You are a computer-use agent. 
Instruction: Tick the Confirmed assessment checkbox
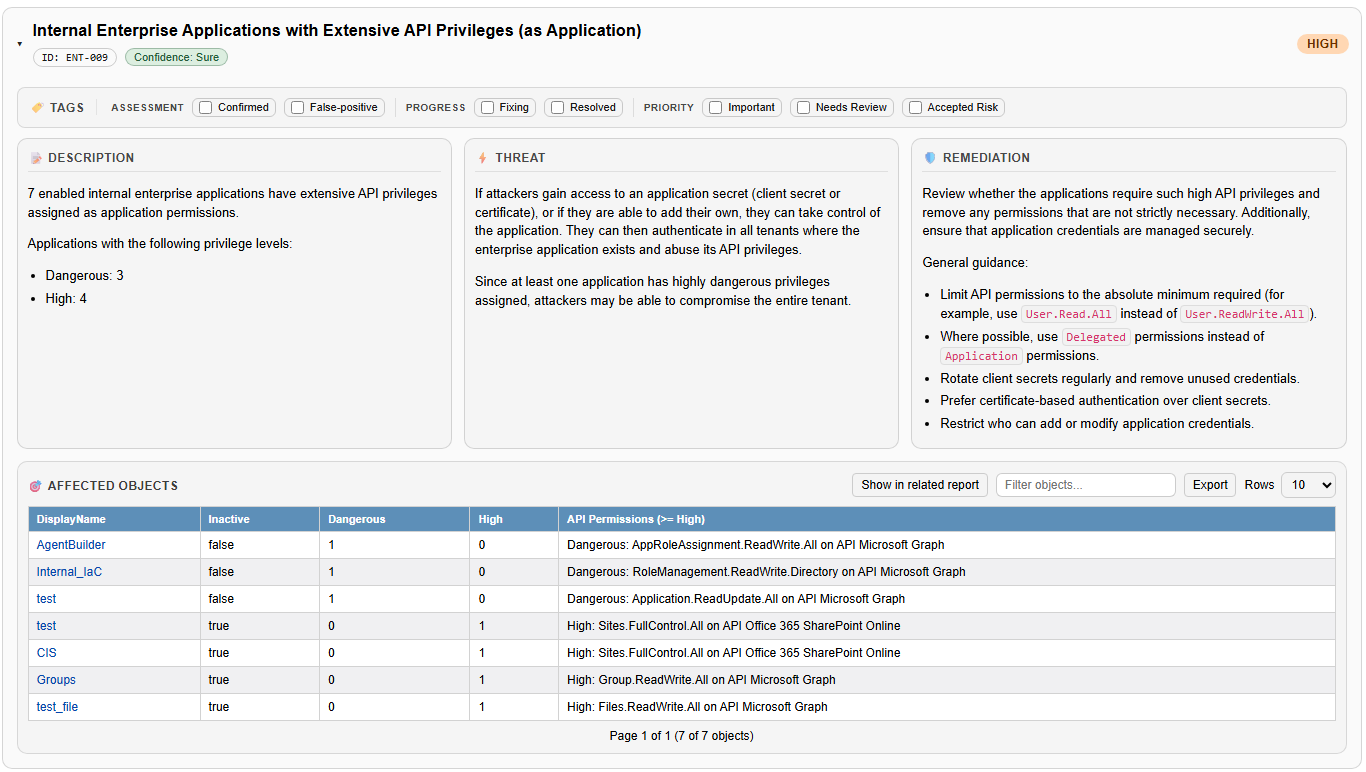[206, 108]
